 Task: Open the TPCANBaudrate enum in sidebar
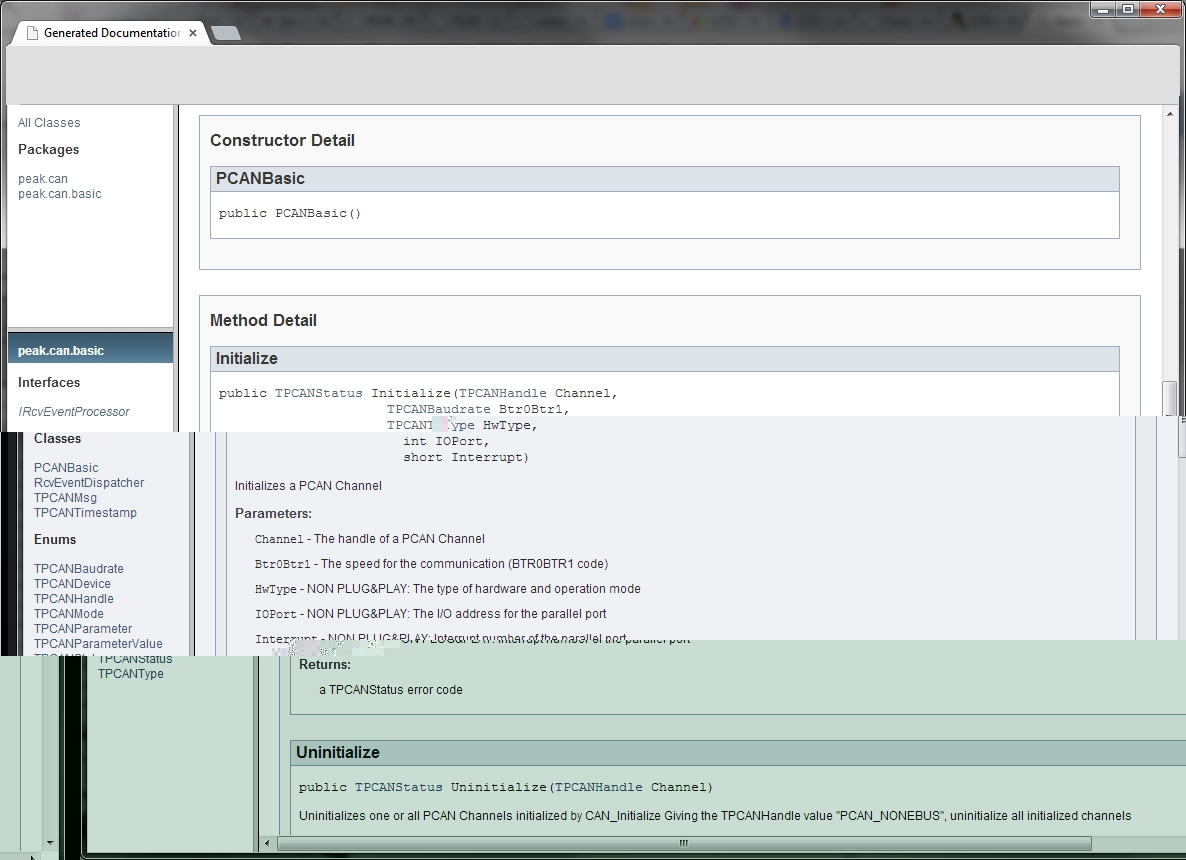pos(79,569)
